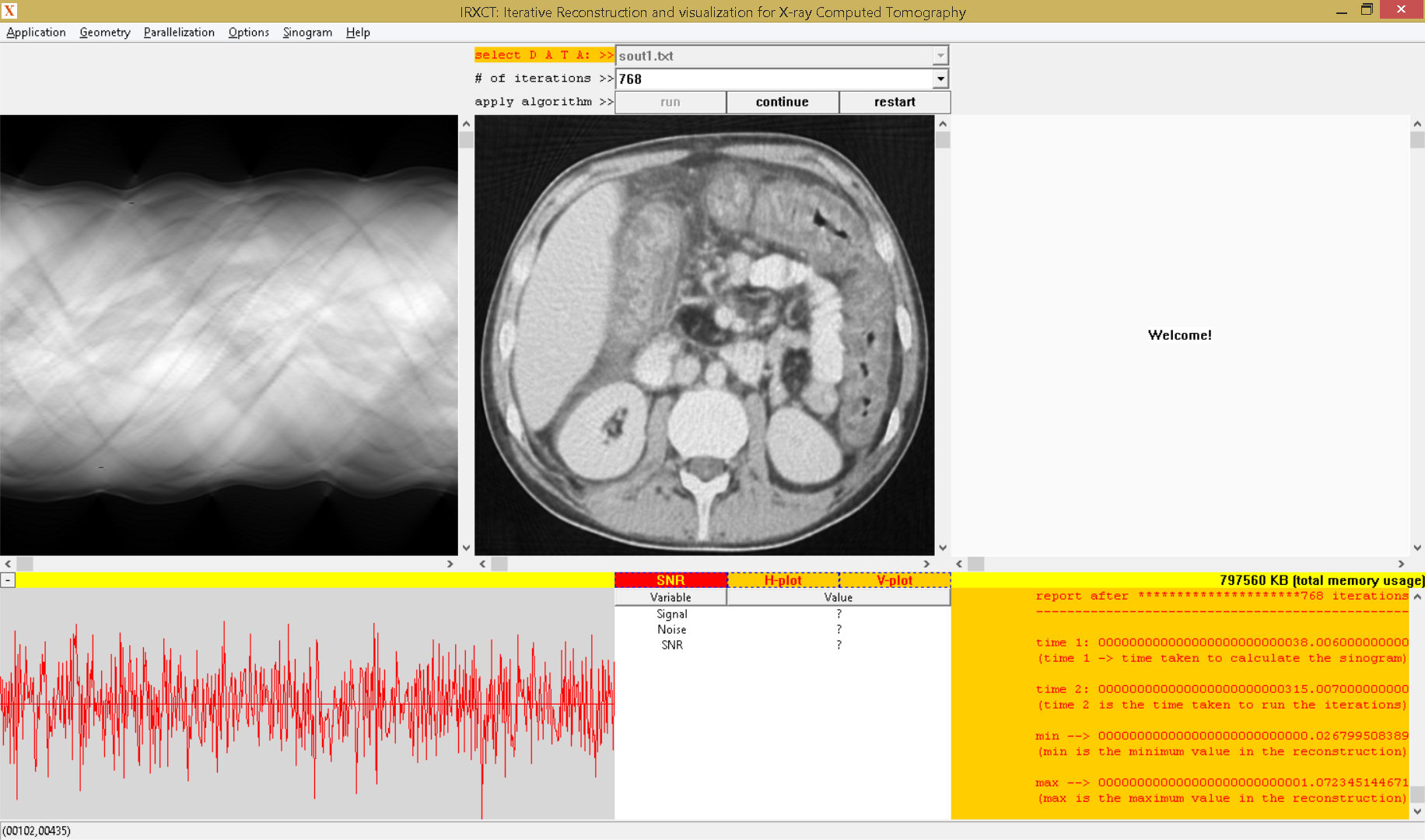Click the 'max -->' value in report

tap(1253, 782)
